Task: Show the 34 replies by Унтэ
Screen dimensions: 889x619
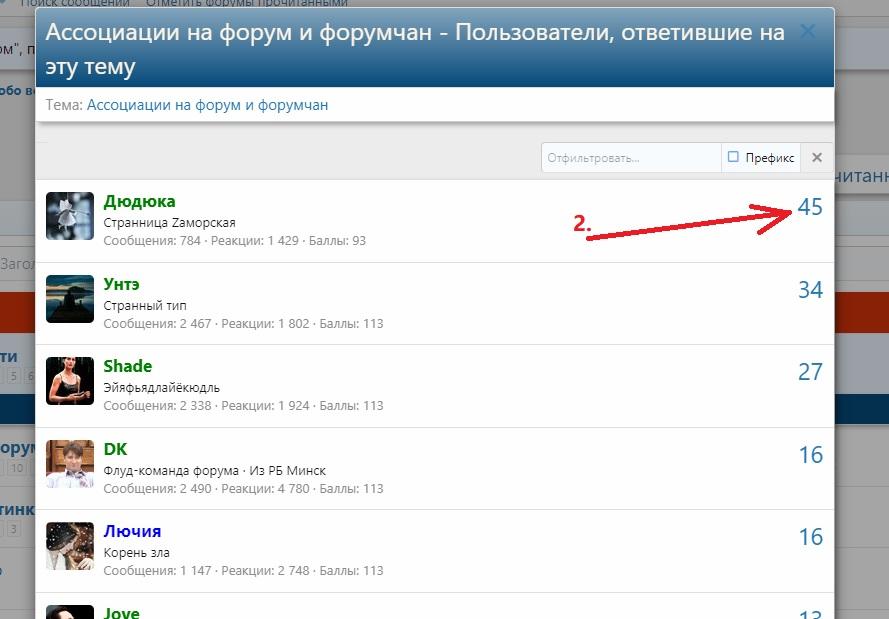Action: (x=810, y=290)
